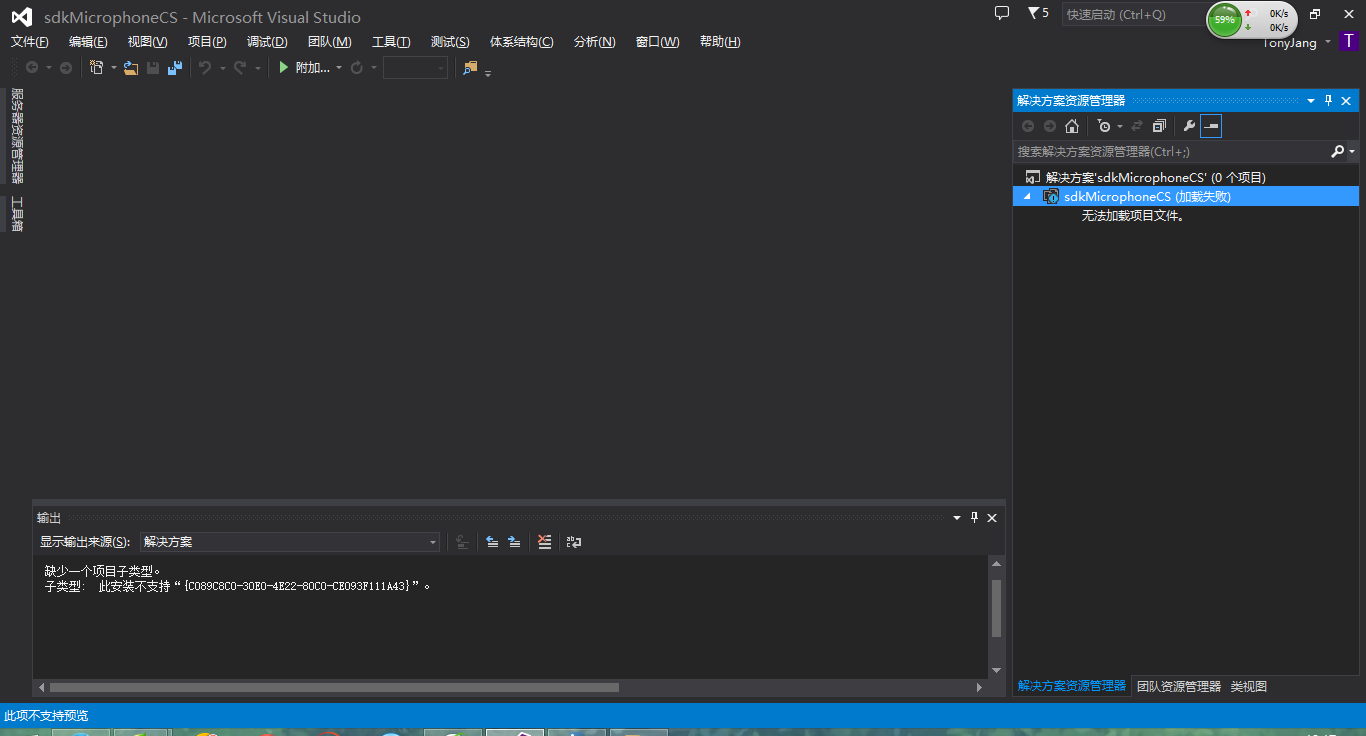This screenshot has width=1366, height=736.
Task: Click the Save All multi-disk icon
Action: click(x=175, y=68)
